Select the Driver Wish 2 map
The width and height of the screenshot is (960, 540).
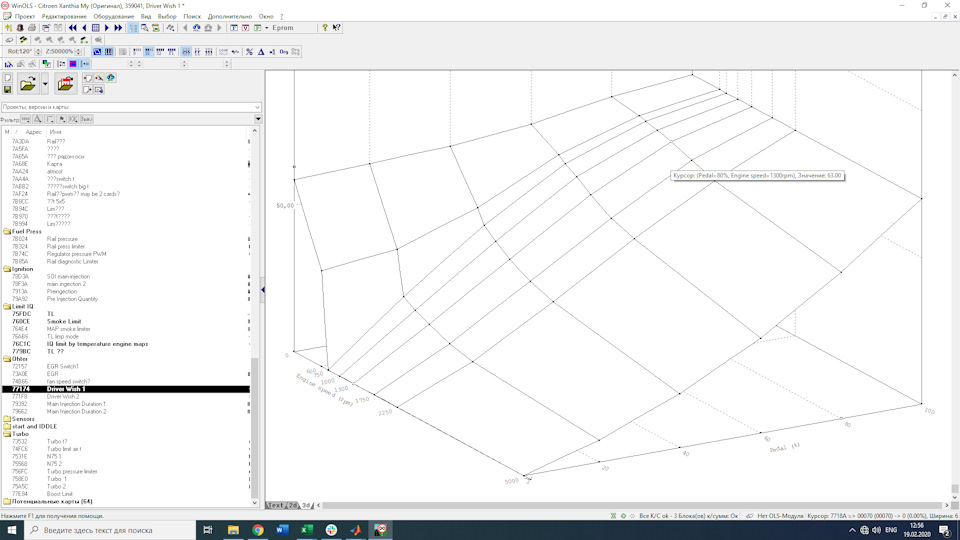(x=63, y=397)
